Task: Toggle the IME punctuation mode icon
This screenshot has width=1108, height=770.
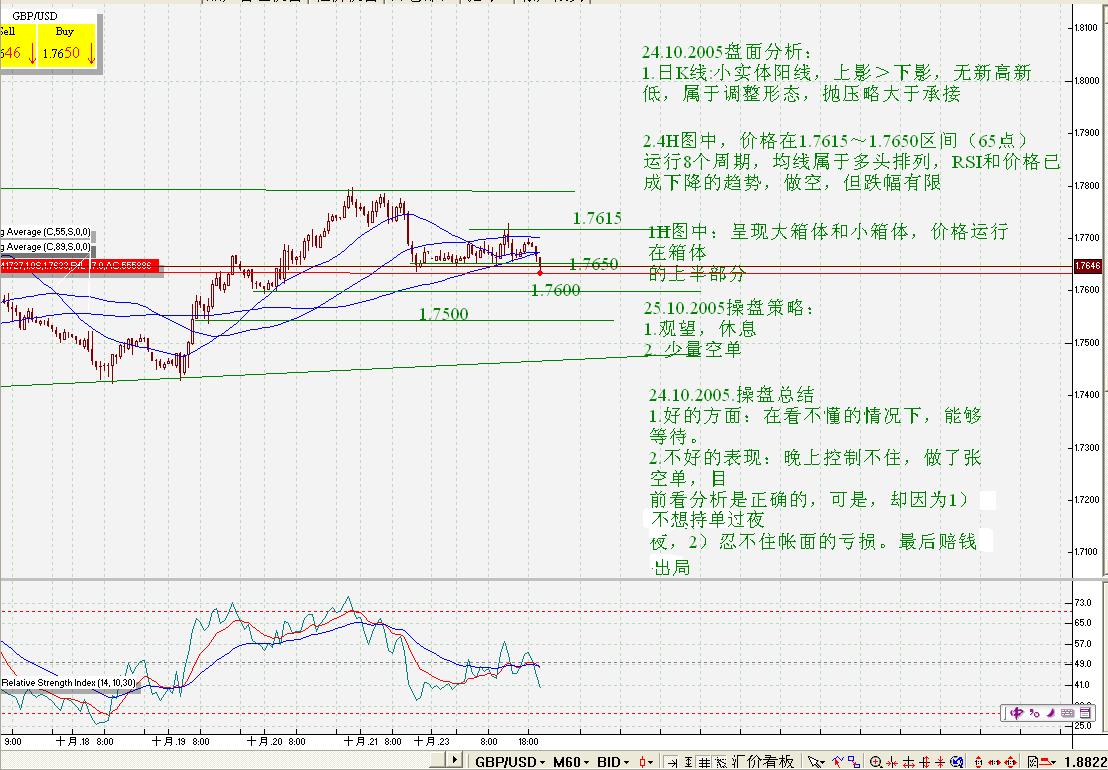Action: pos(1035,713)
